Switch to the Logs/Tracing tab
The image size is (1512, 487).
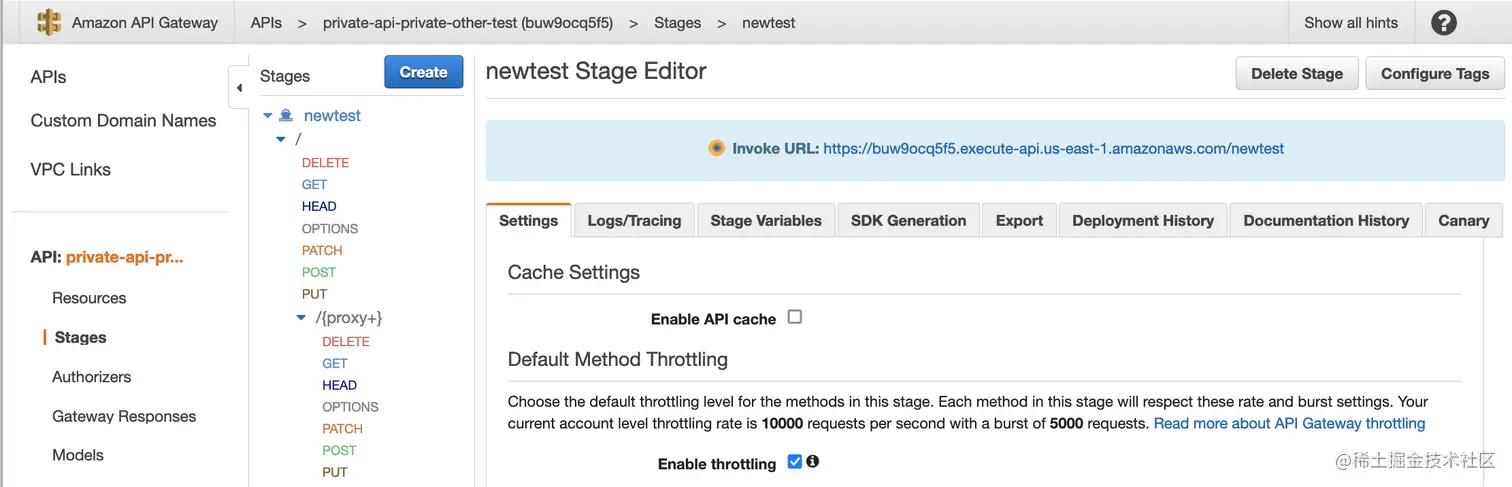coord(634,221)
